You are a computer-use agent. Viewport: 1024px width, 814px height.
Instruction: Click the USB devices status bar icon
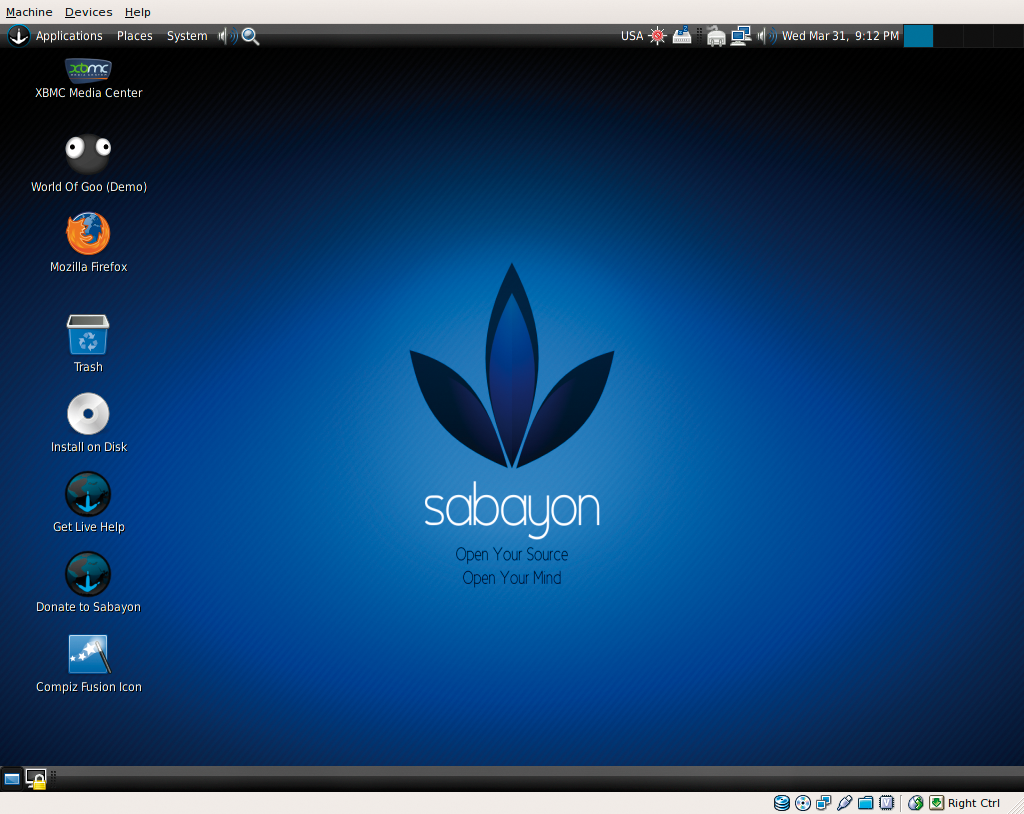point(844,803)
